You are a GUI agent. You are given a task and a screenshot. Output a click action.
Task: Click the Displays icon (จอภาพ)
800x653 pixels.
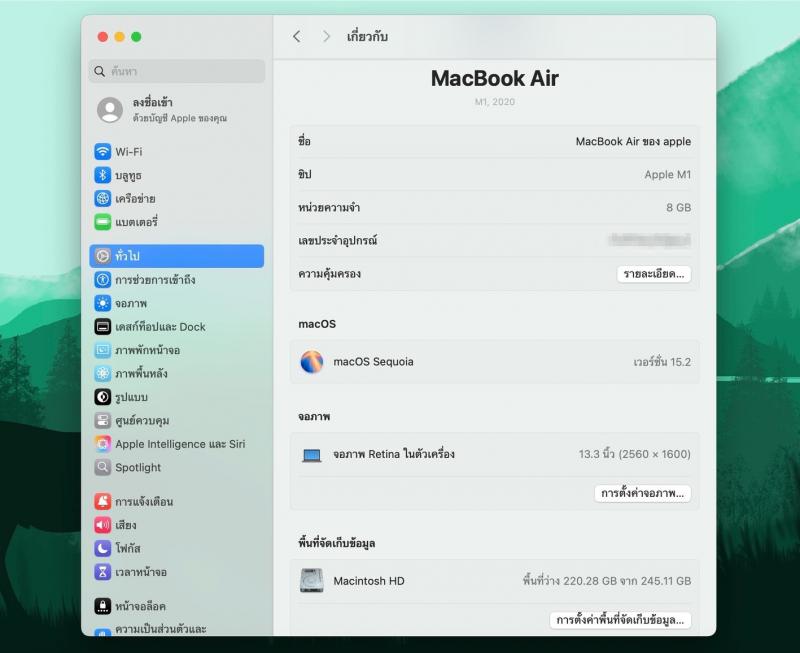[x=102, y=303]
